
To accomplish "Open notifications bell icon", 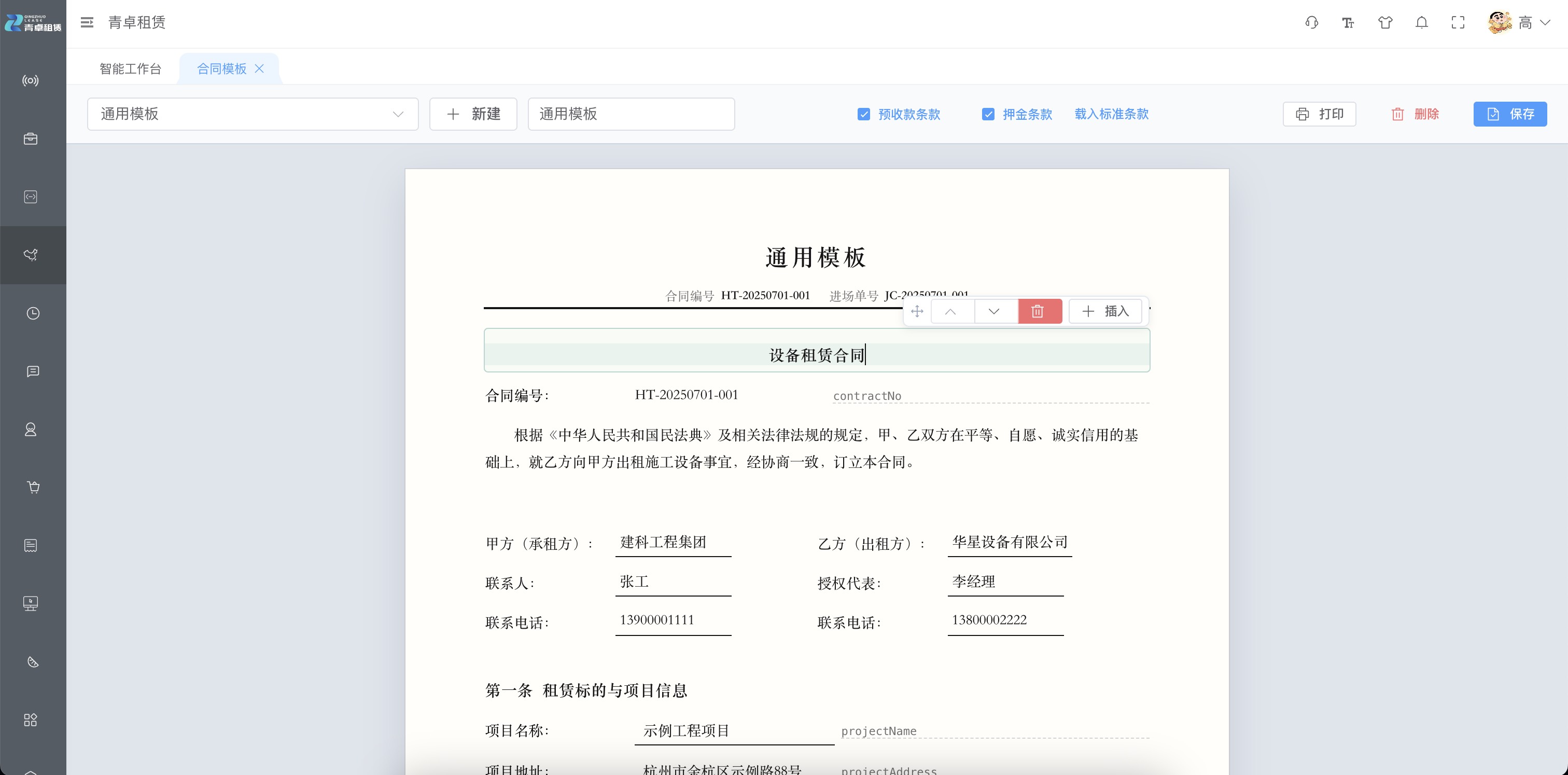I will tap(1422, 22).
